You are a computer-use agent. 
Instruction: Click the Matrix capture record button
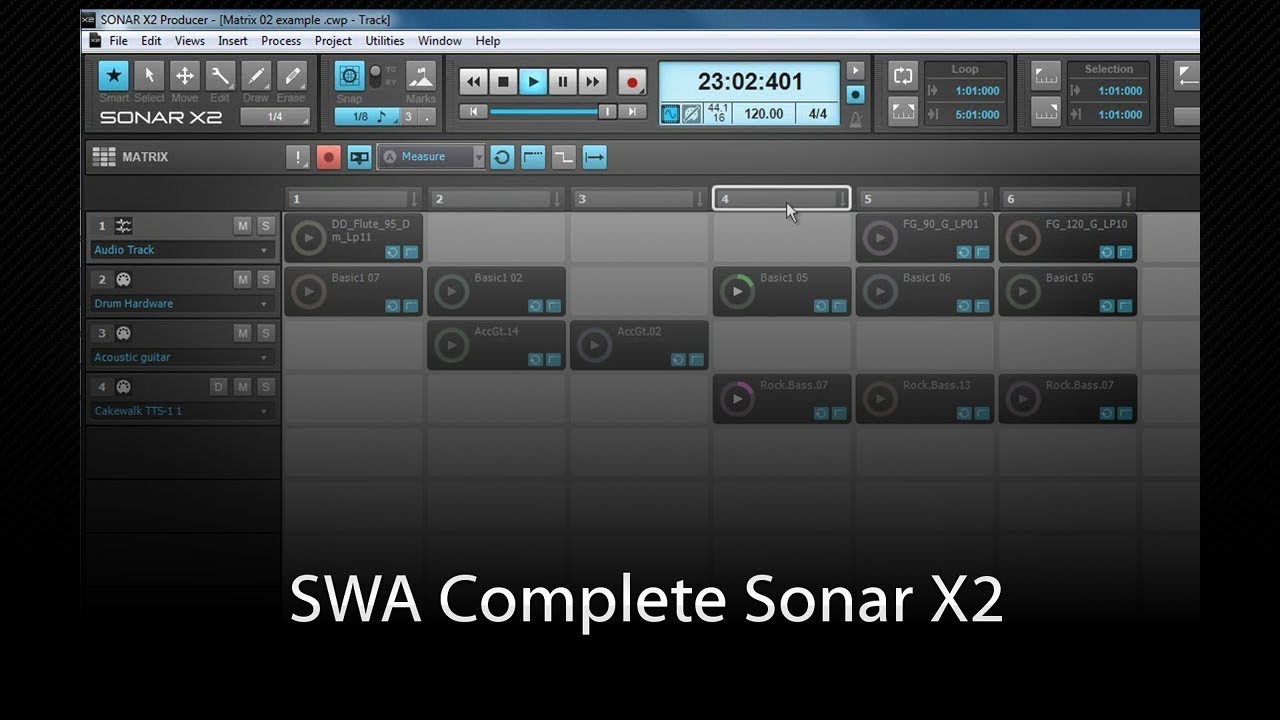pyautogui.click(x=328, y=157)
